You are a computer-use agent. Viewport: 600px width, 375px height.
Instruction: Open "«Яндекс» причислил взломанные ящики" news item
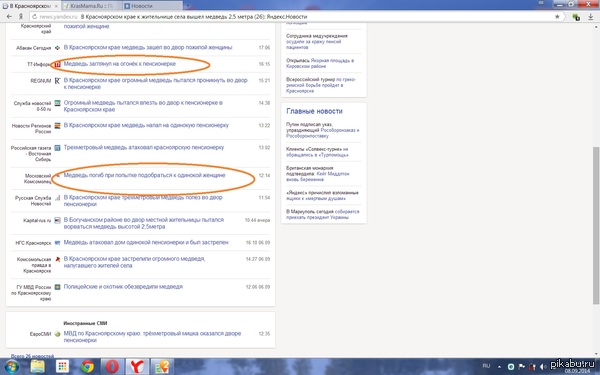[x=322, y=196]
